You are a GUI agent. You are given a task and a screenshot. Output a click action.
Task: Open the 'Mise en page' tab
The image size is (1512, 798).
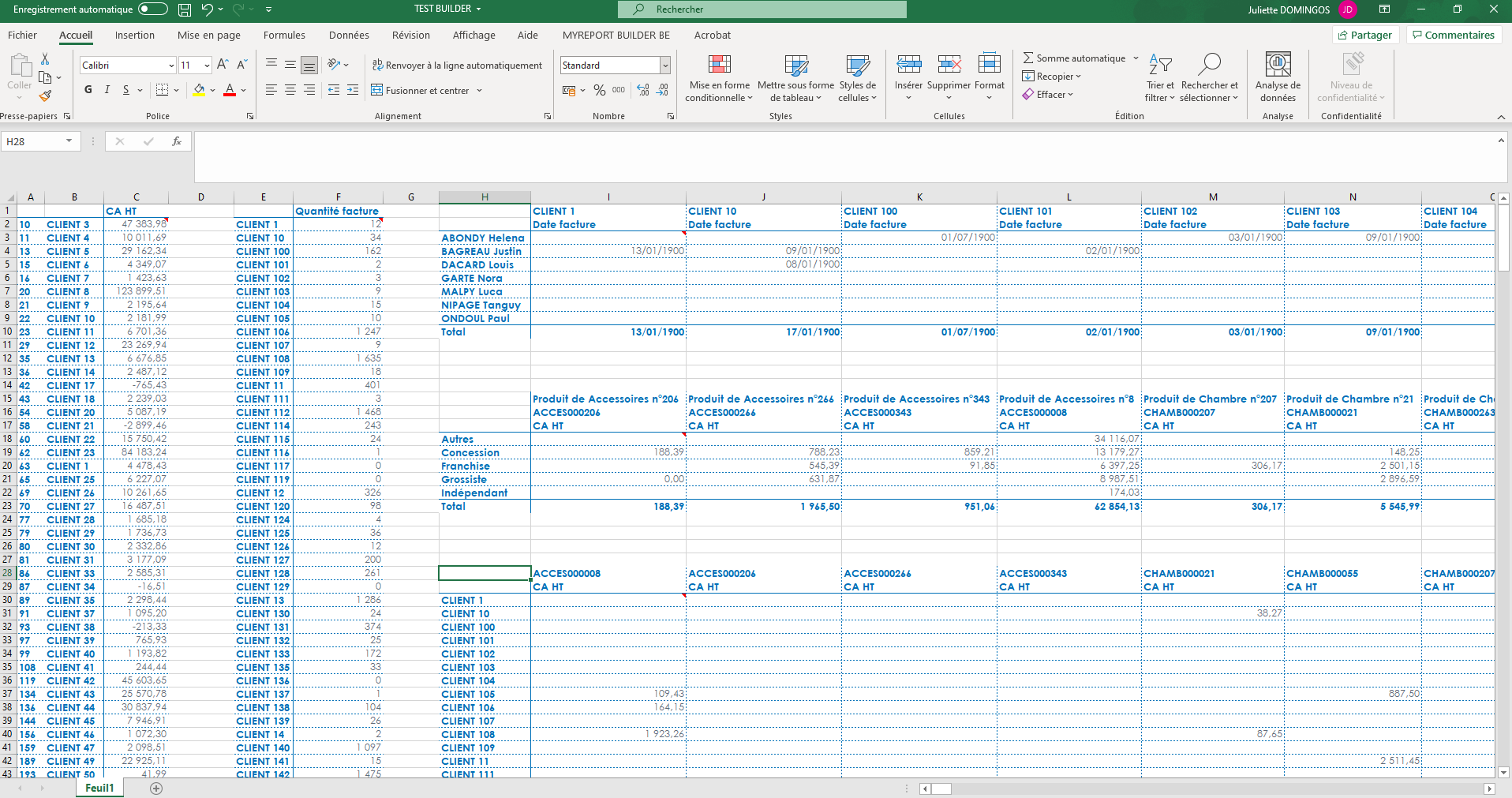click(x=209, y=36)
